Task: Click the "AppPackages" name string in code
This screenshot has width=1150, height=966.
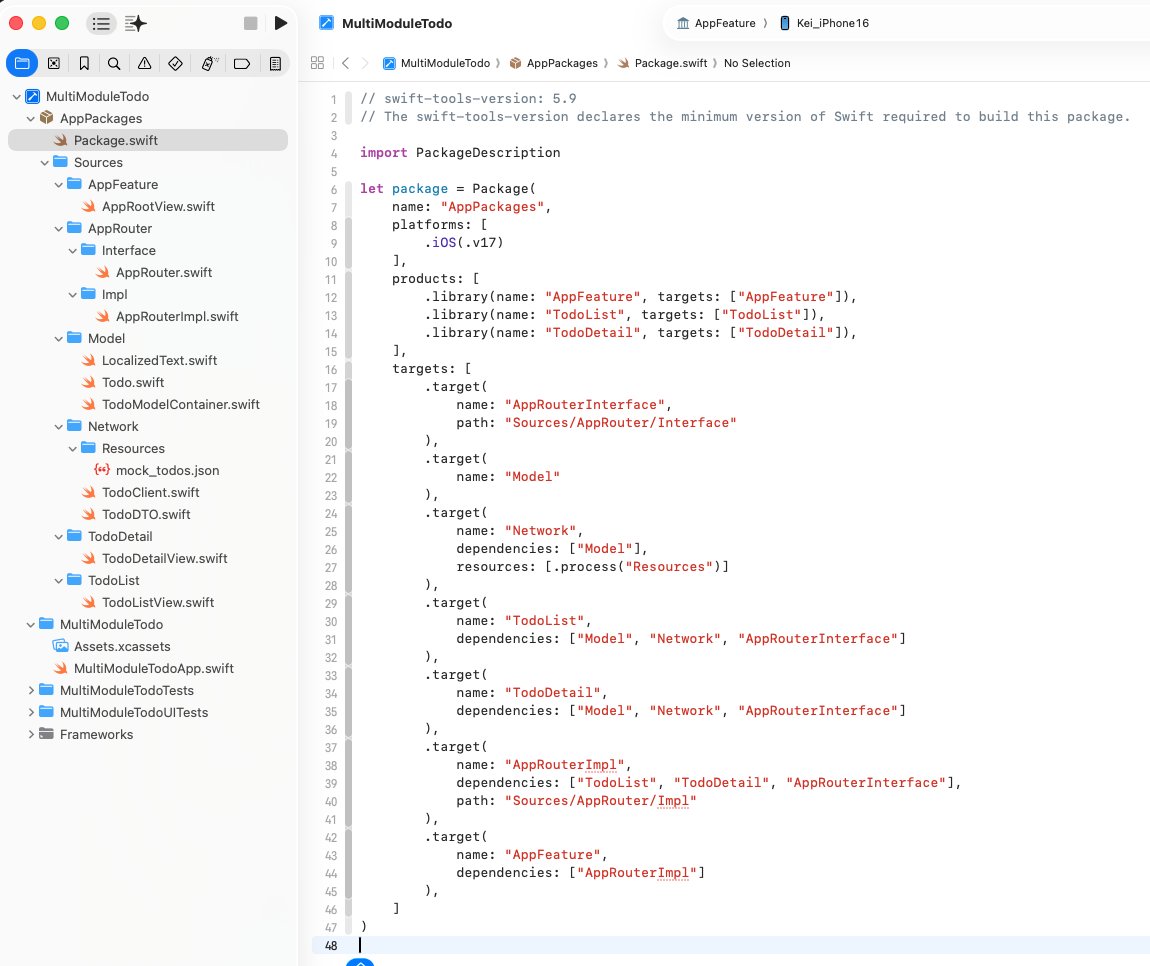Action: (491, 207)
